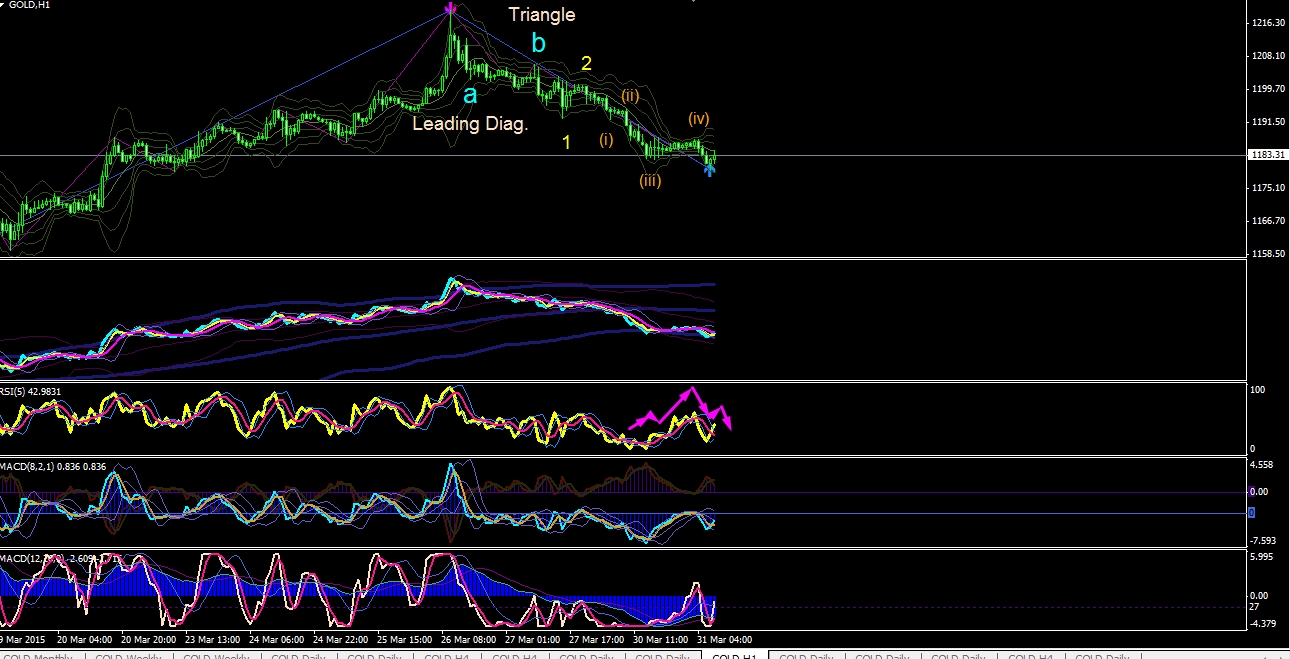Select the Leading Diag. annotation
The width and height of the screenshot is (1290, 659).
click(470, 124)
